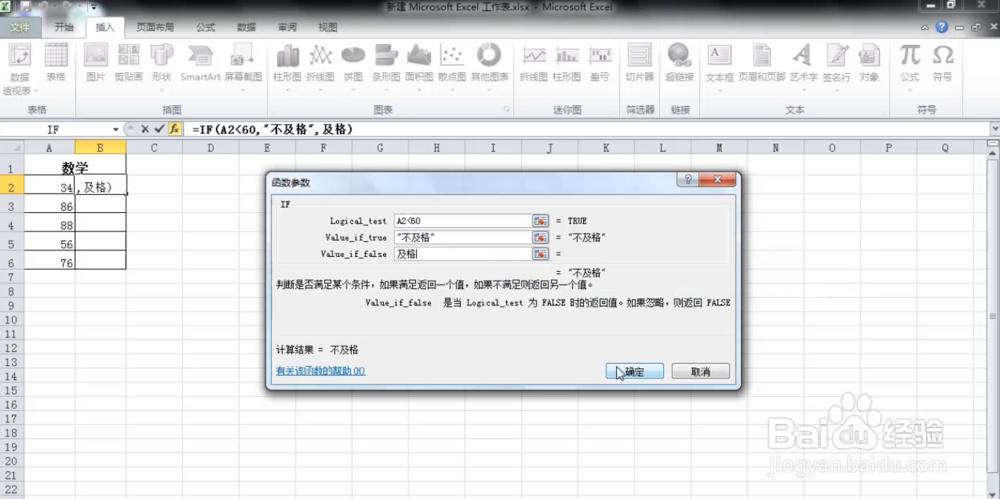This screenshot has height=499, width=1000.
Task: Select column C header
Action: tap(154, 148)
